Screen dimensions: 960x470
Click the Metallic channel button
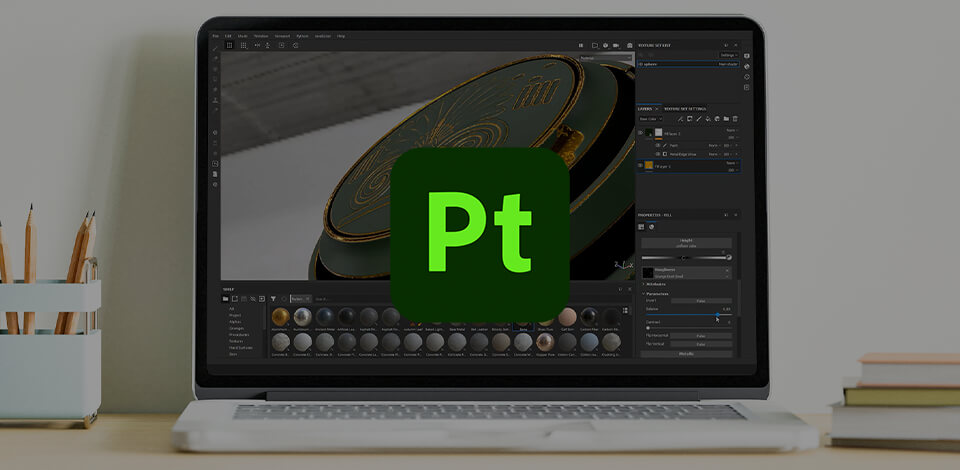pos(686,354)
